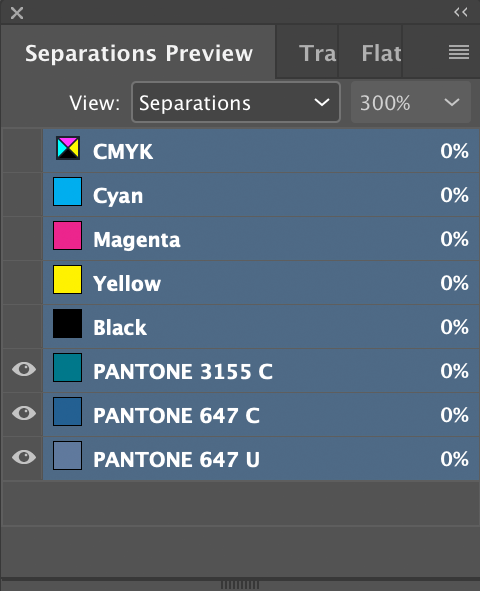Collapse the panel with the double-arrow icon
480x591 pixels.
(461, 12)
